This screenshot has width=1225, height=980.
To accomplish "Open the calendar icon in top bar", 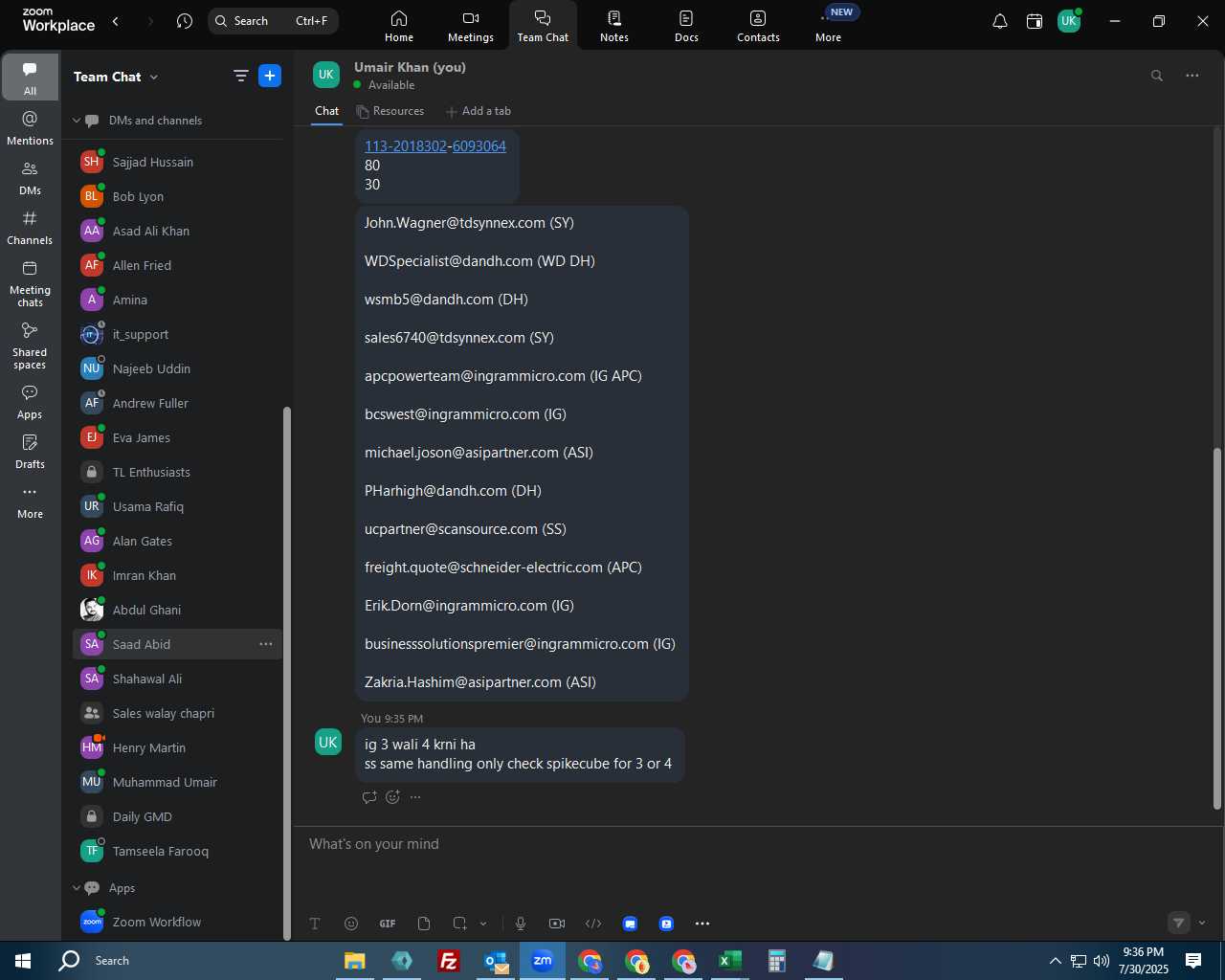I will (1035, 21).
